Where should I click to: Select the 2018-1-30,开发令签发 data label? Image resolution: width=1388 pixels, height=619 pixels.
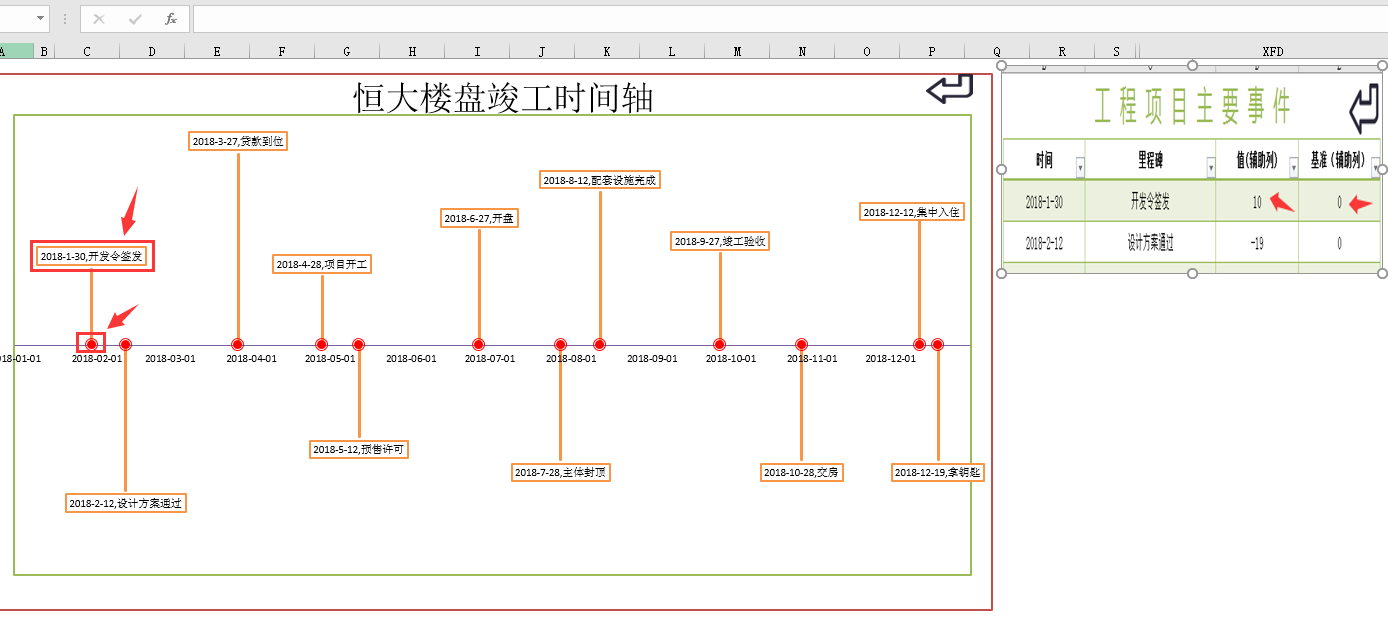click(92, 257)
